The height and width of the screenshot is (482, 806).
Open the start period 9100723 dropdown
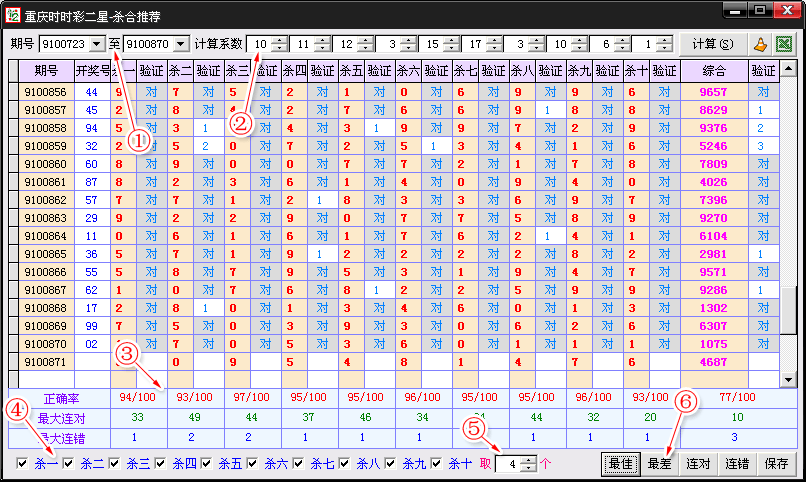point(97,44)
